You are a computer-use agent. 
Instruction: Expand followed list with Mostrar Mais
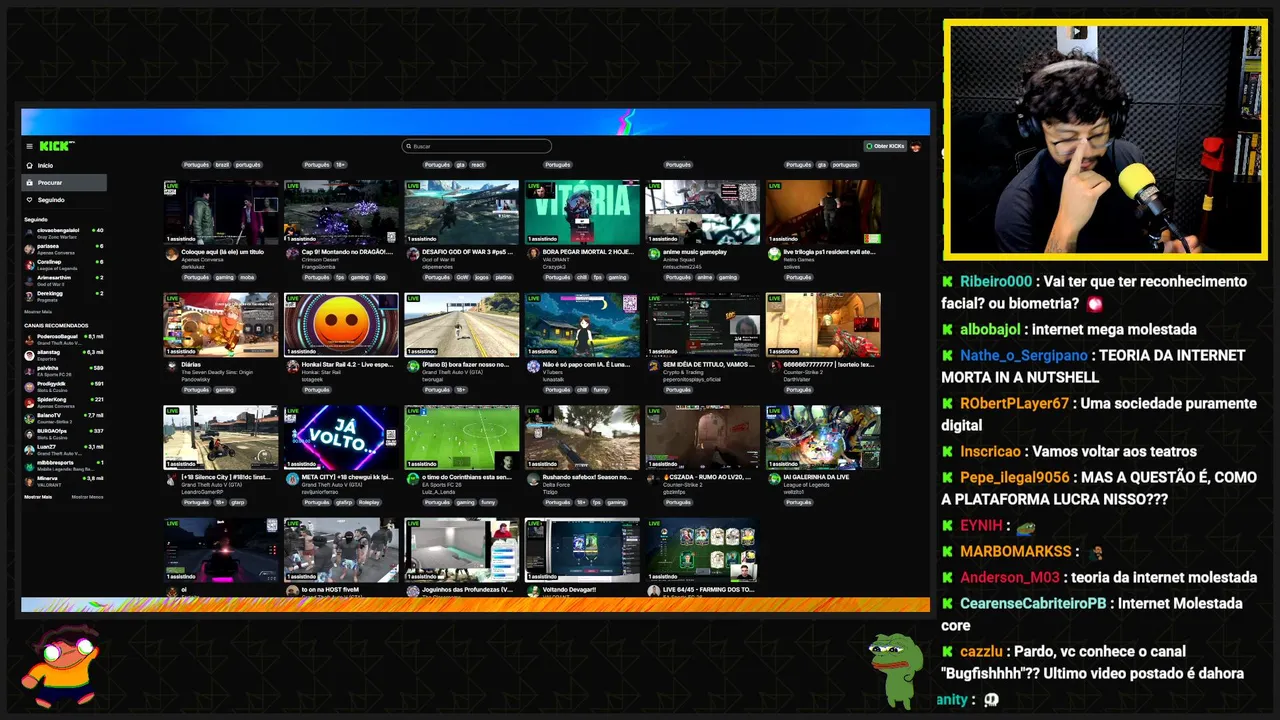point(38,312)
